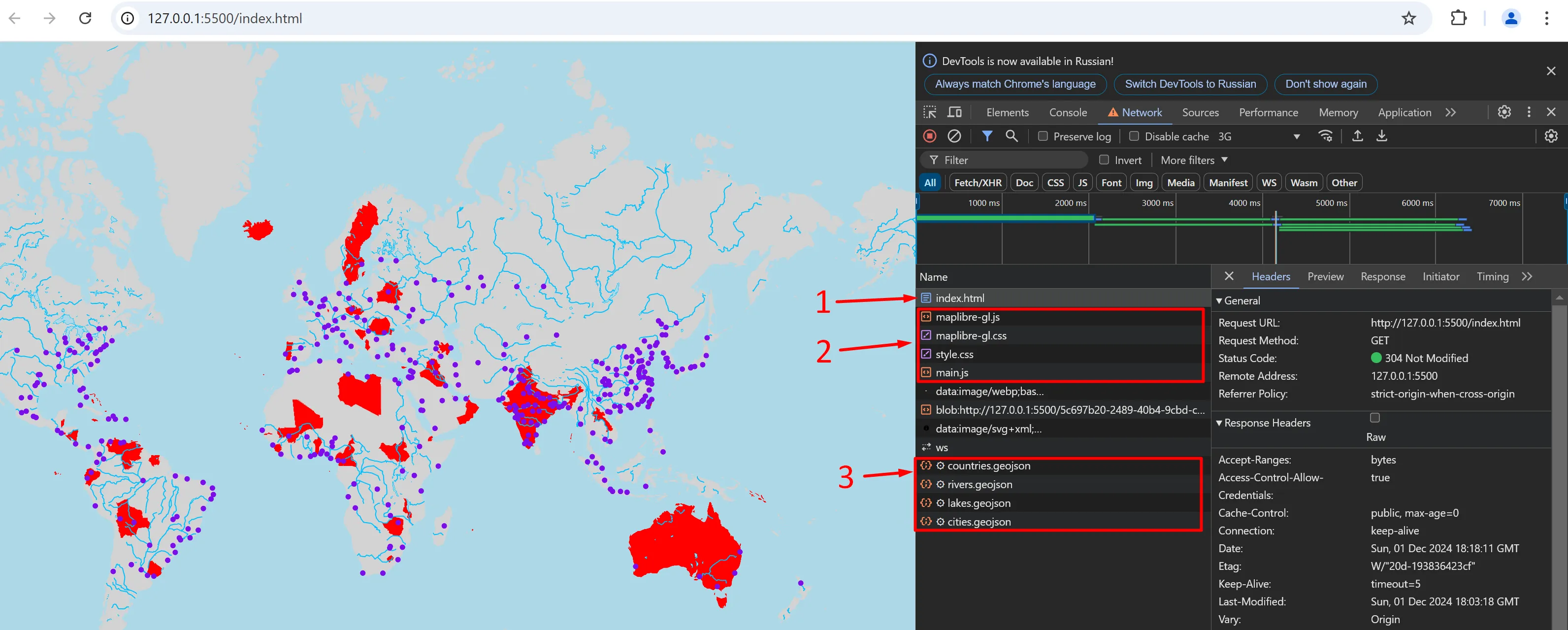The image size is (1568, 630).
Task: Open the Preview tab for the request
Action: [1326, 276]
